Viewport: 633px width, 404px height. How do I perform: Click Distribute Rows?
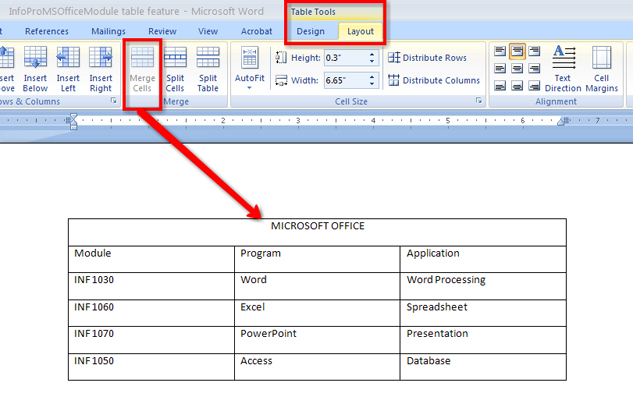click(427, 58)
